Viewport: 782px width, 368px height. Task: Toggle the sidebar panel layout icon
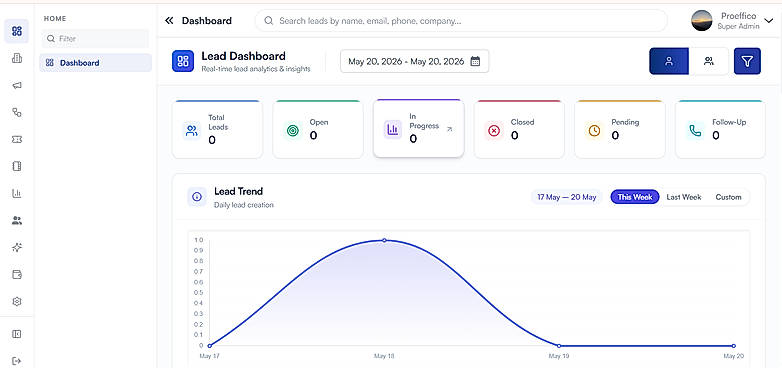point(16,334)
